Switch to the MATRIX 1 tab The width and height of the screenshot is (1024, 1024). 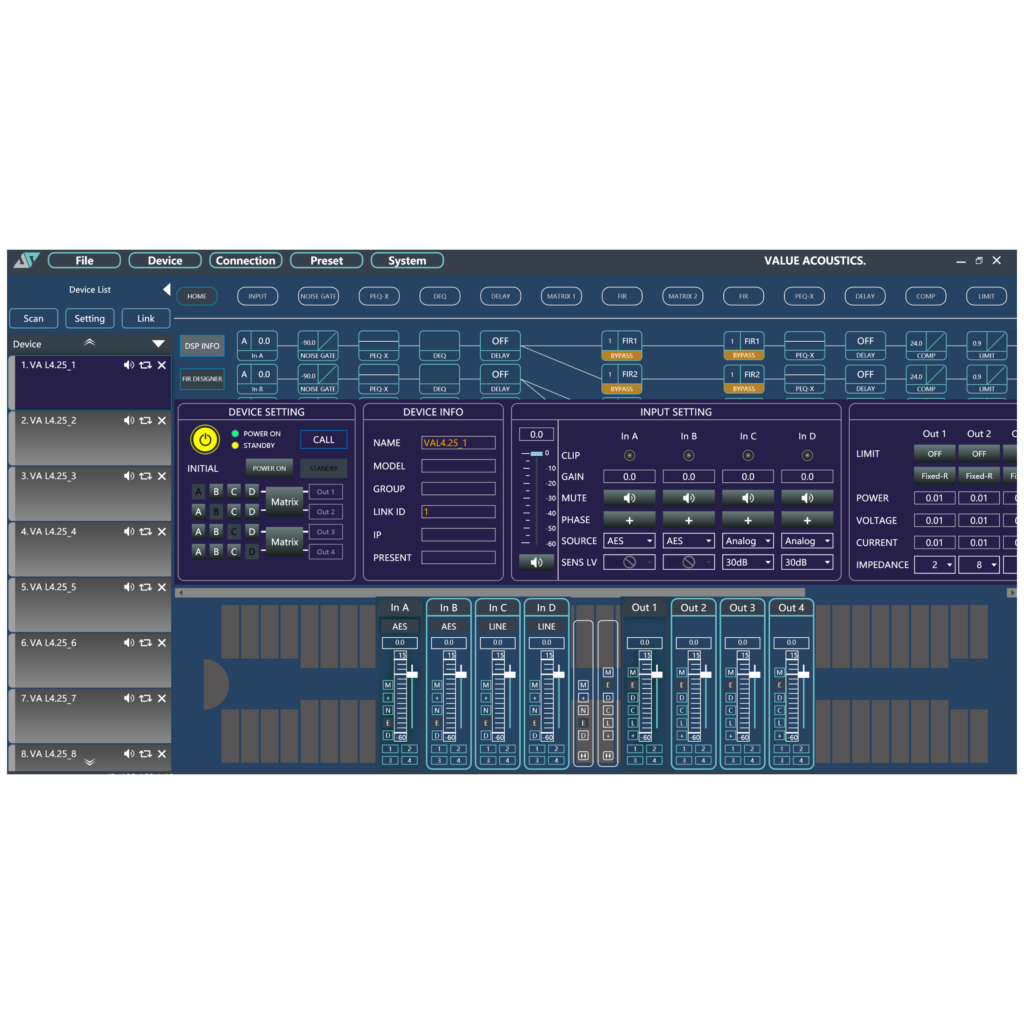point(561,296)
